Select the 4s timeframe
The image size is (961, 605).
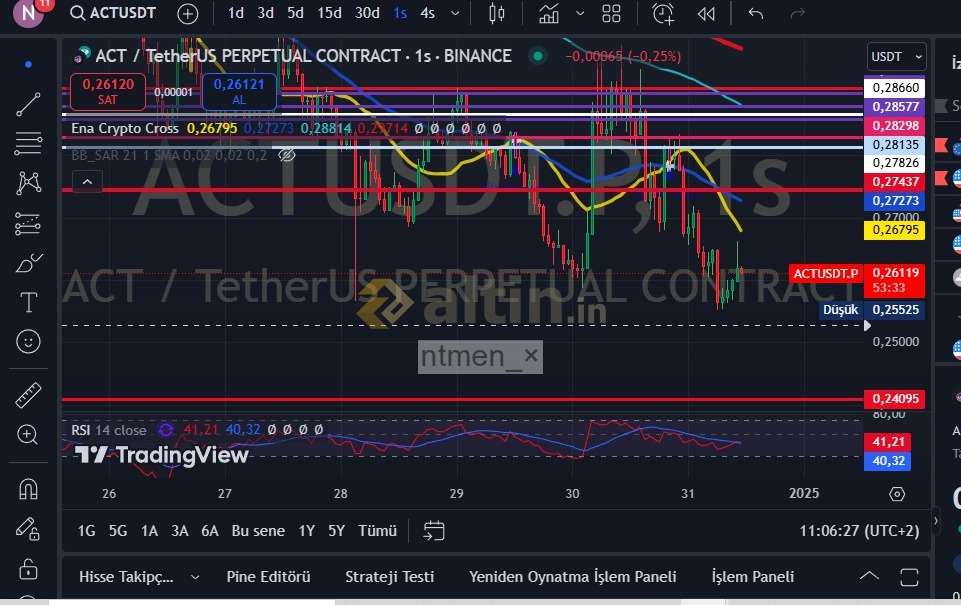(427, 13)
